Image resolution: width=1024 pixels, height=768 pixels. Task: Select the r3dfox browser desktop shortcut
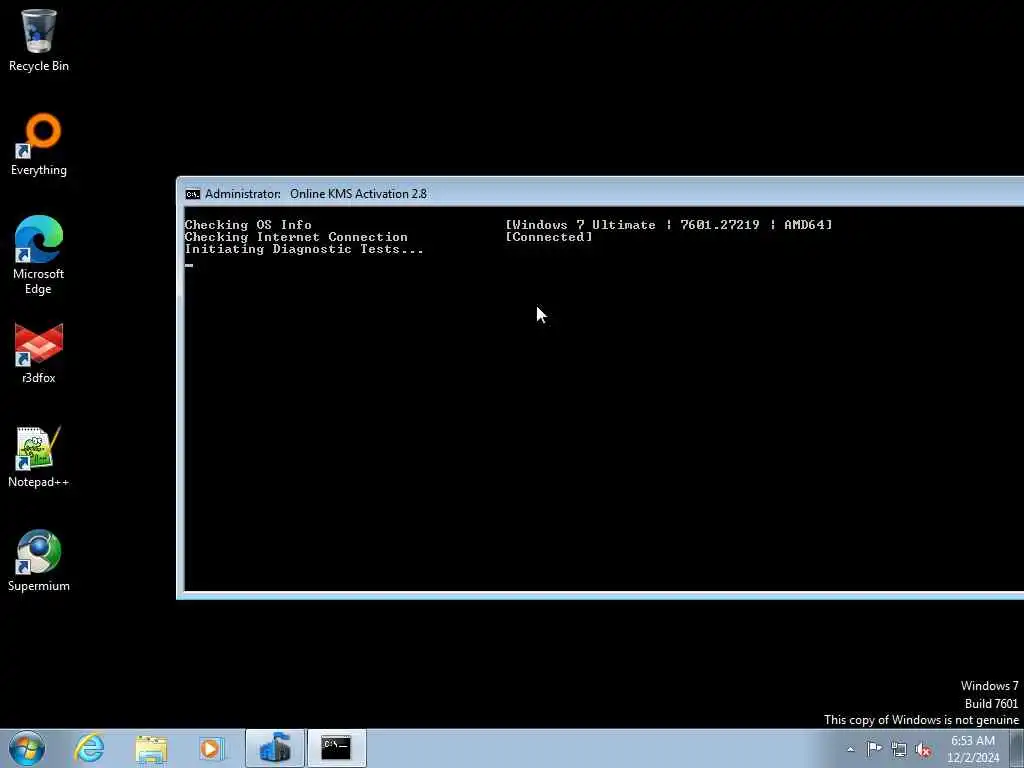[x=39, y=353]
